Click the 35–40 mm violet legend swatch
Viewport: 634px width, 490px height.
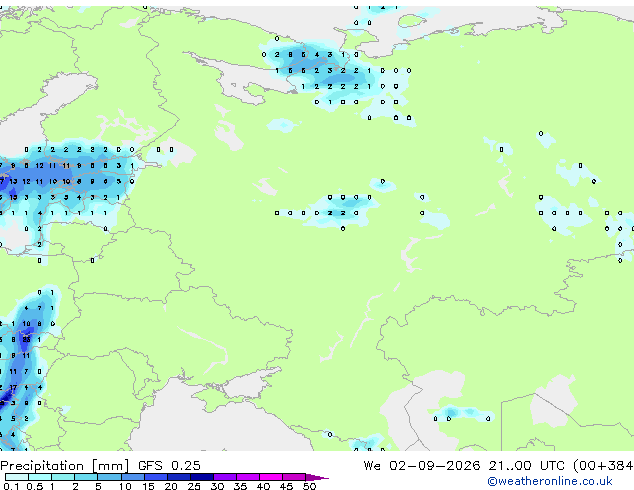pos(247,477)
